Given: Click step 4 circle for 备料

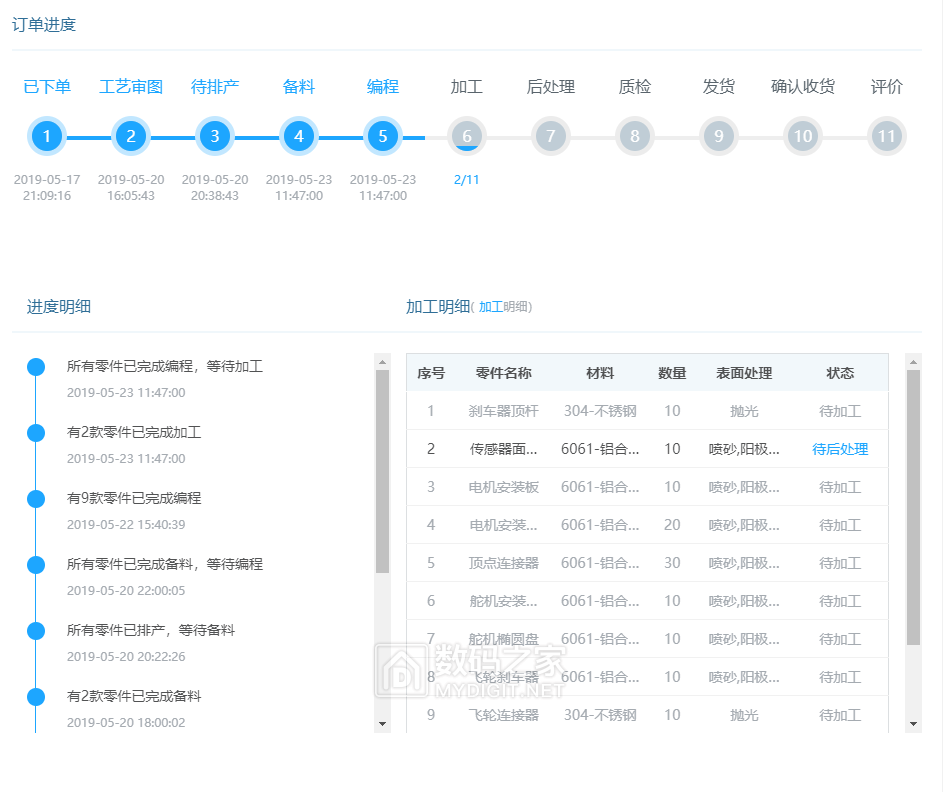Looking at the screenshot, I should coord(299,137).
